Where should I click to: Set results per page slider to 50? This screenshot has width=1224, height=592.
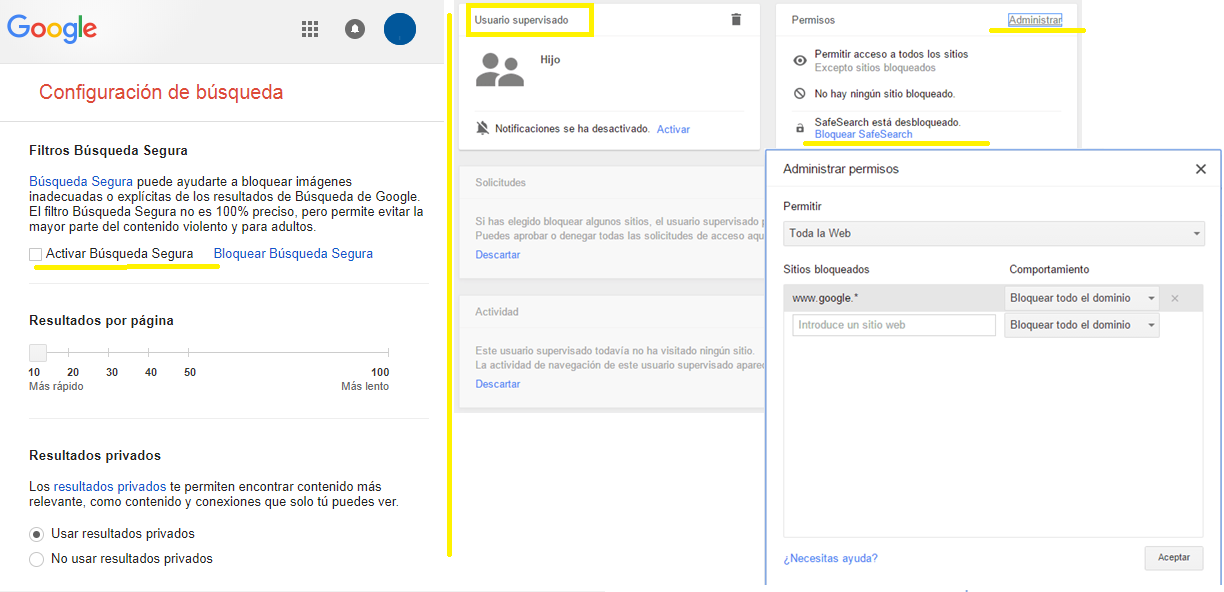[190, 352]
